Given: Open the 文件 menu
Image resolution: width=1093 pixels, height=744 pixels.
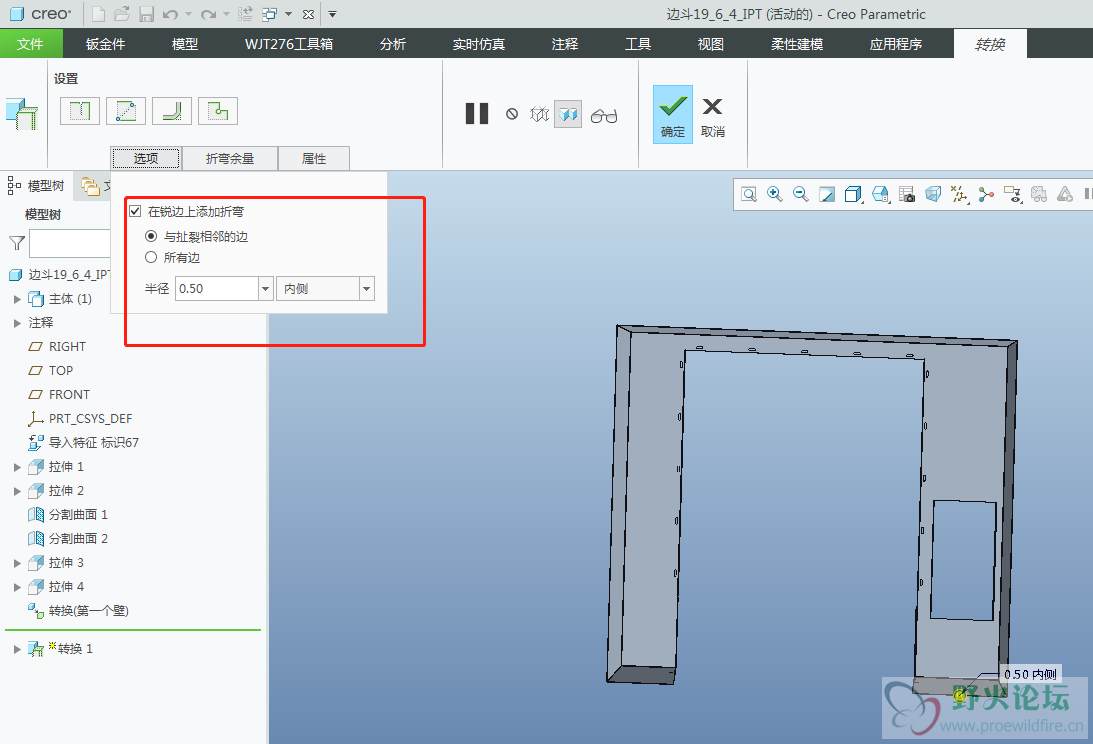Looking at the screenshot, I should pyautogui.click(x=31, y=44).
